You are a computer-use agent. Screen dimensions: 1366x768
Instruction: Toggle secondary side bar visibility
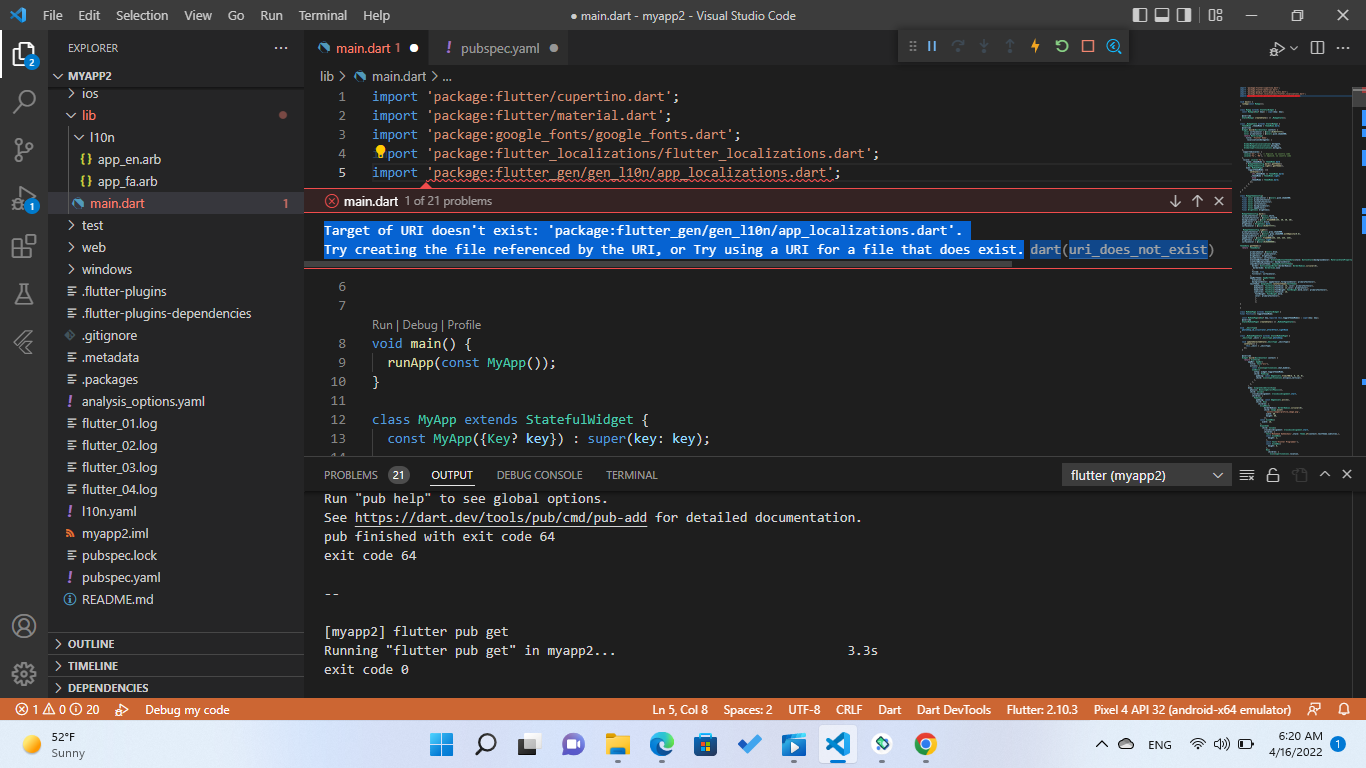1184,15
